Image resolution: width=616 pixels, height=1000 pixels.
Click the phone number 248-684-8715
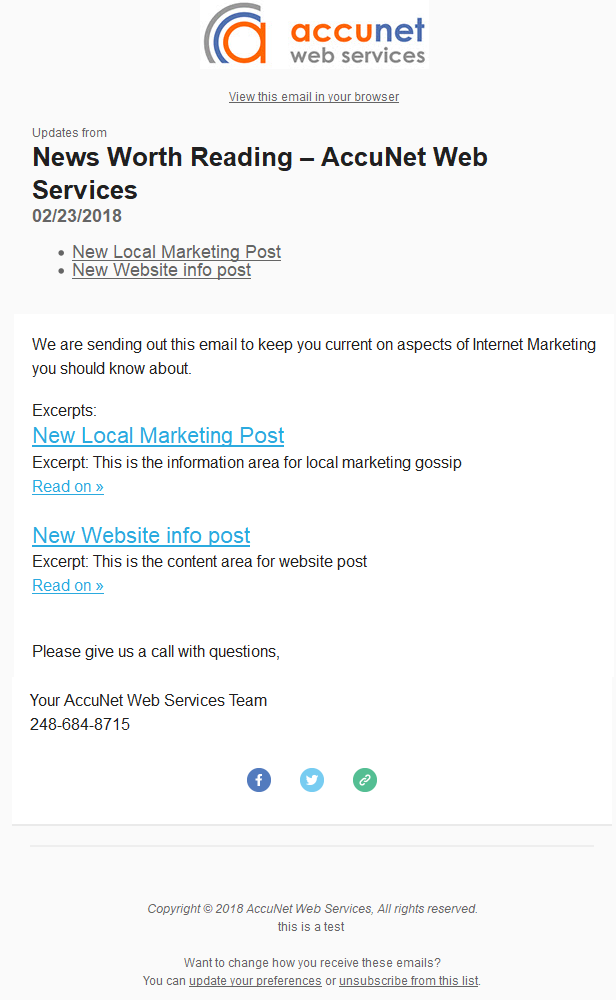tap(80, 724)
